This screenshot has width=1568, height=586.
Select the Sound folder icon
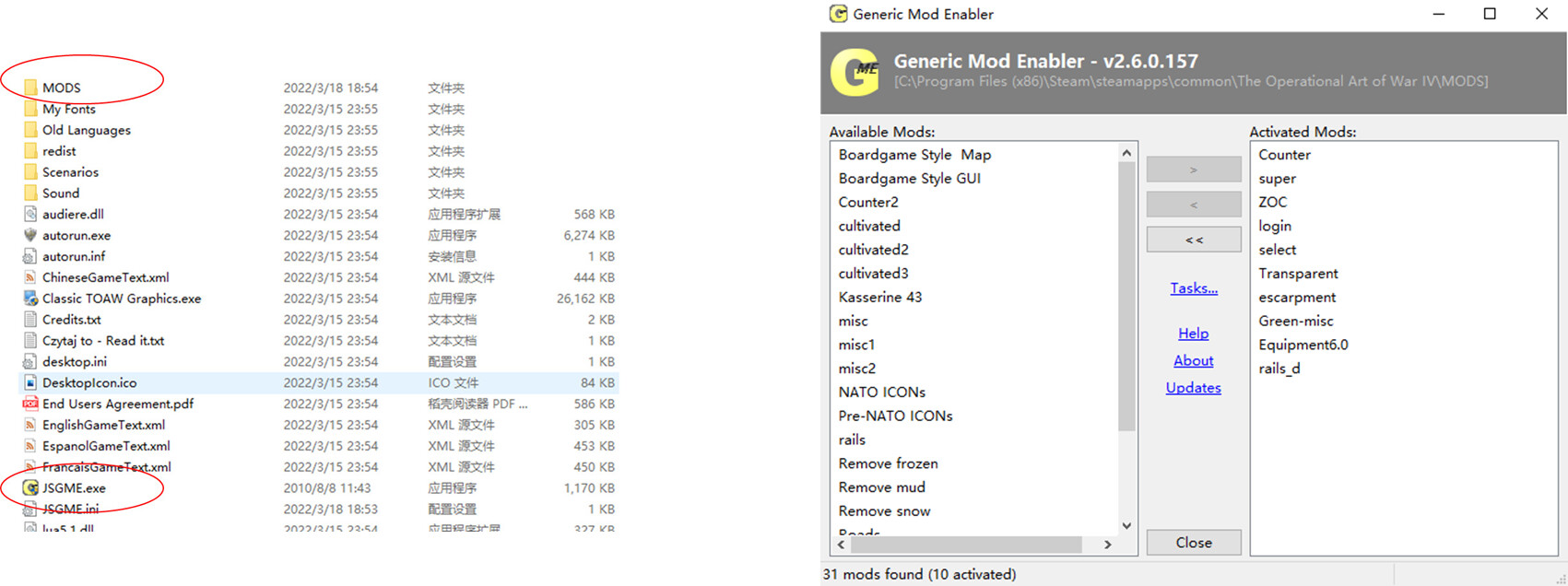click(x=30, y=193)
